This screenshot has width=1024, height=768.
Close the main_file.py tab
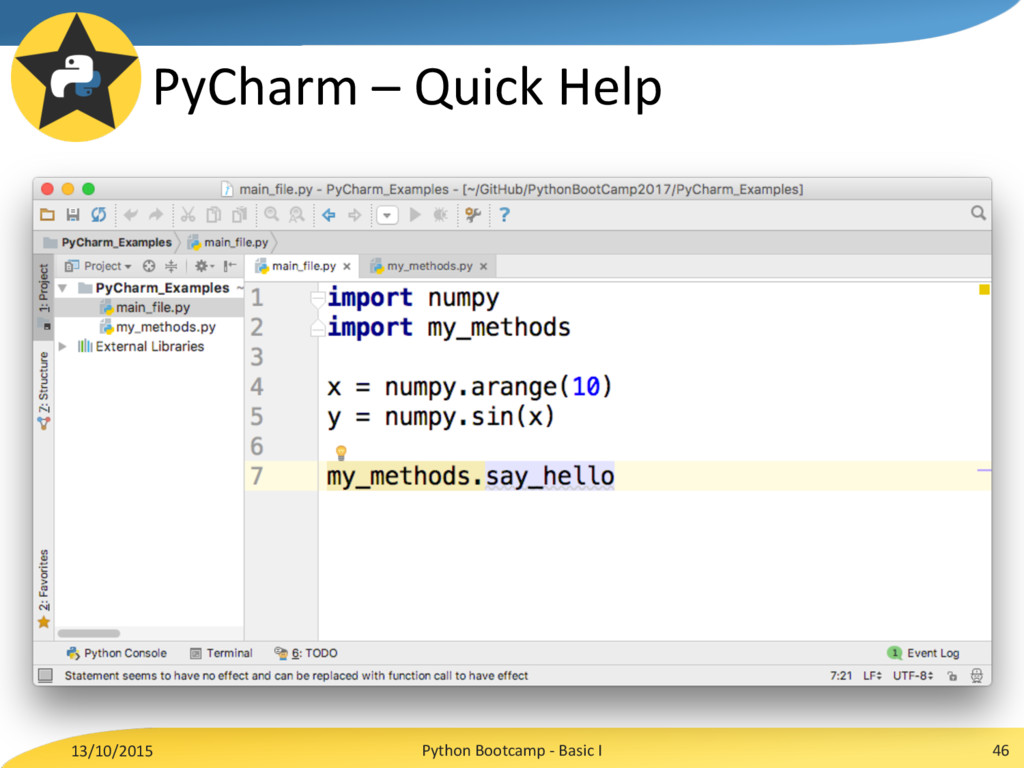click(x=347, y=266)
